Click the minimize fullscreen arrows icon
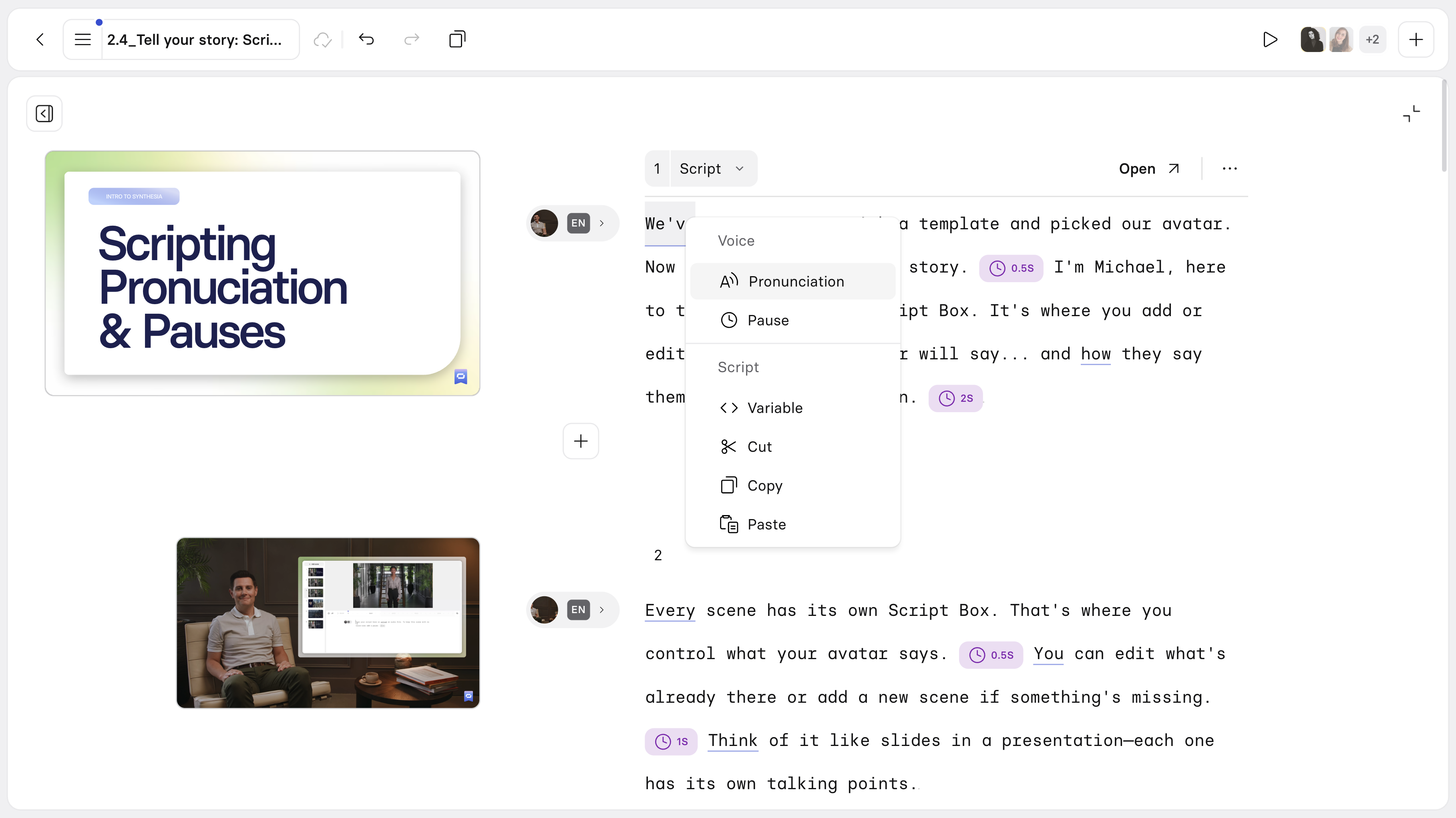The image size is (1456, 818). (x=1411, y=114)
